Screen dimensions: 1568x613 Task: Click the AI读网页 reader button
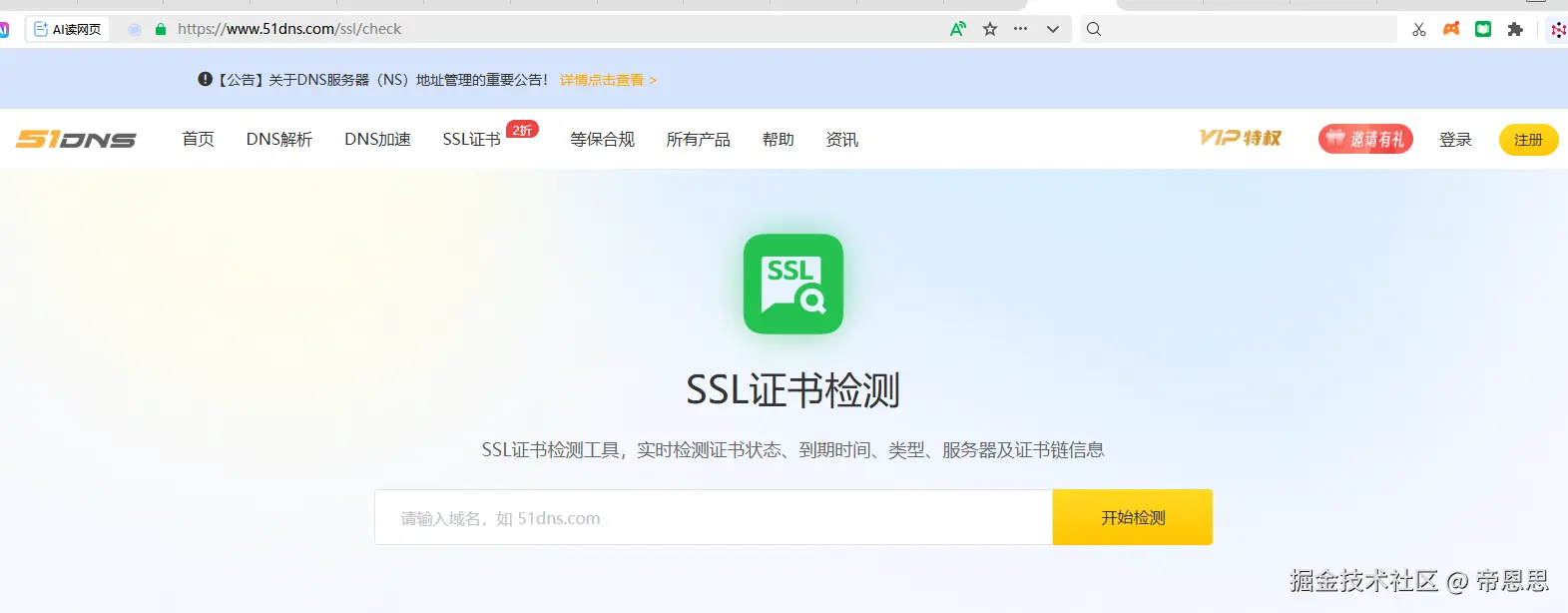coord(67,29)
